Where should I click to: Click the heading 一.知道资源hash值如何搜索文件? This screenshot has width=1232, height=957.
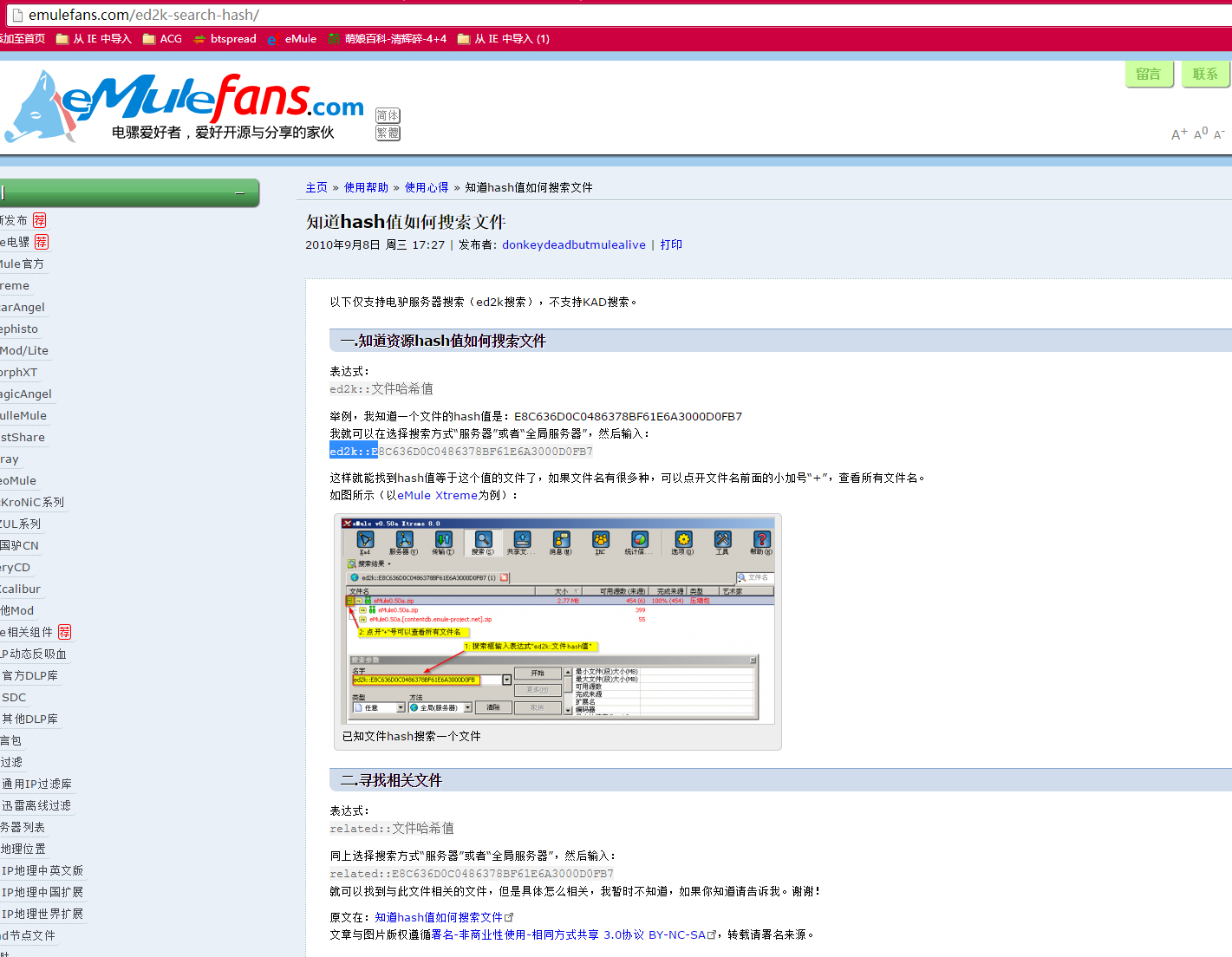coord(443,341)
